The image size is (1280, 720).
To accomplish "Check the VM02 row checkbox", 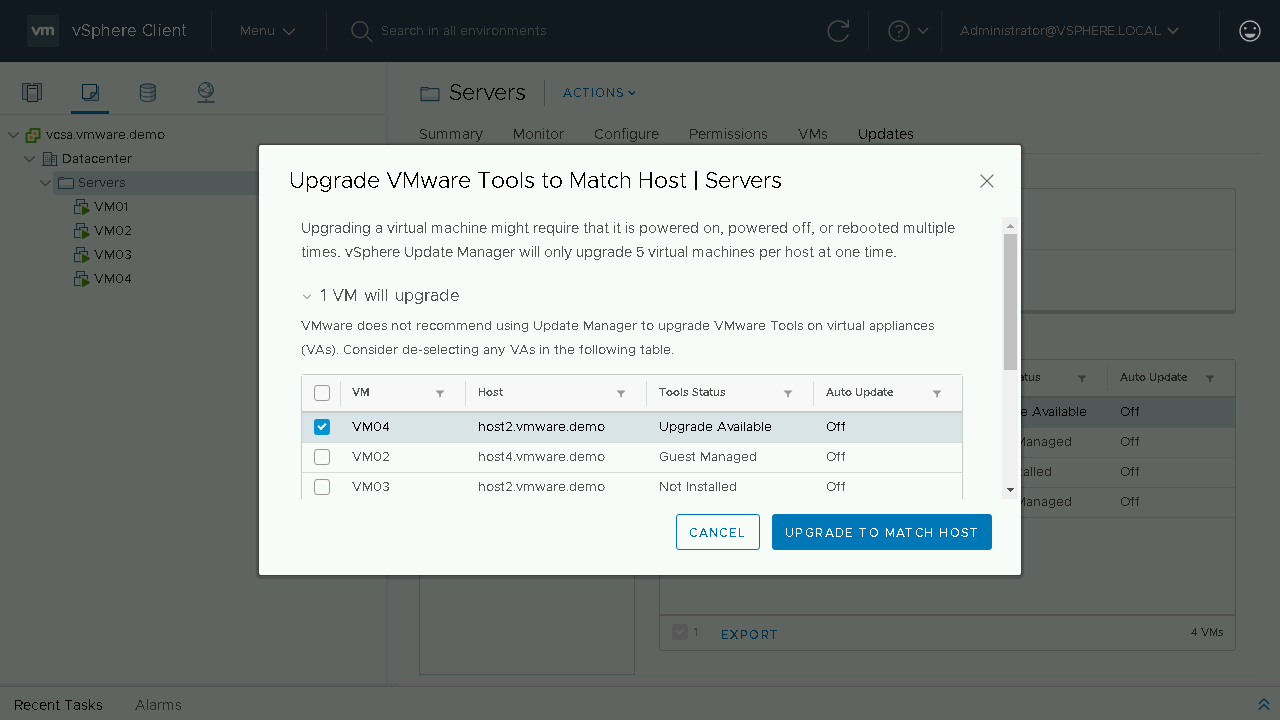I will tap(322, 457).
